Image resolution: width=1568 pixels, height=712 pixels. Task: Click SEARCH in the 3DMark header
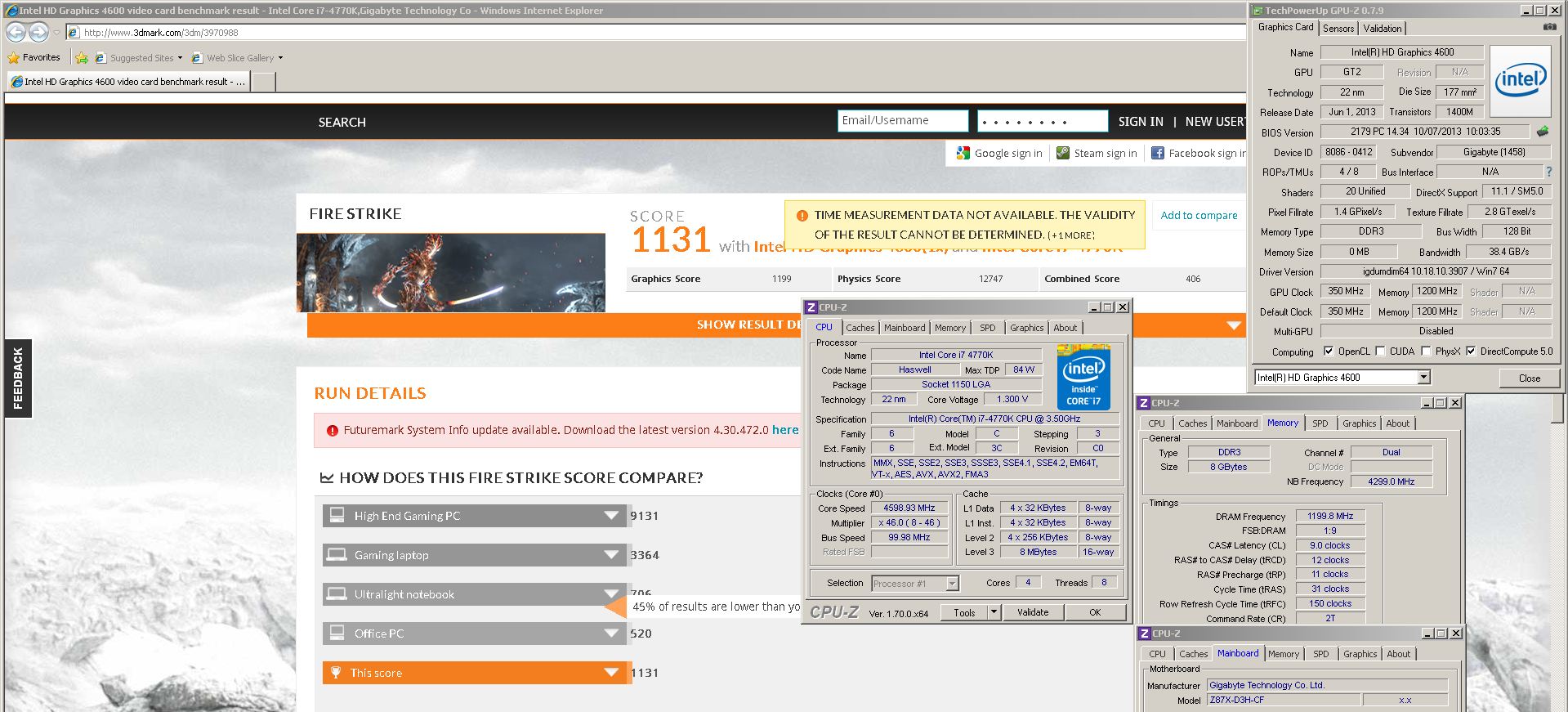pos(342,123)
